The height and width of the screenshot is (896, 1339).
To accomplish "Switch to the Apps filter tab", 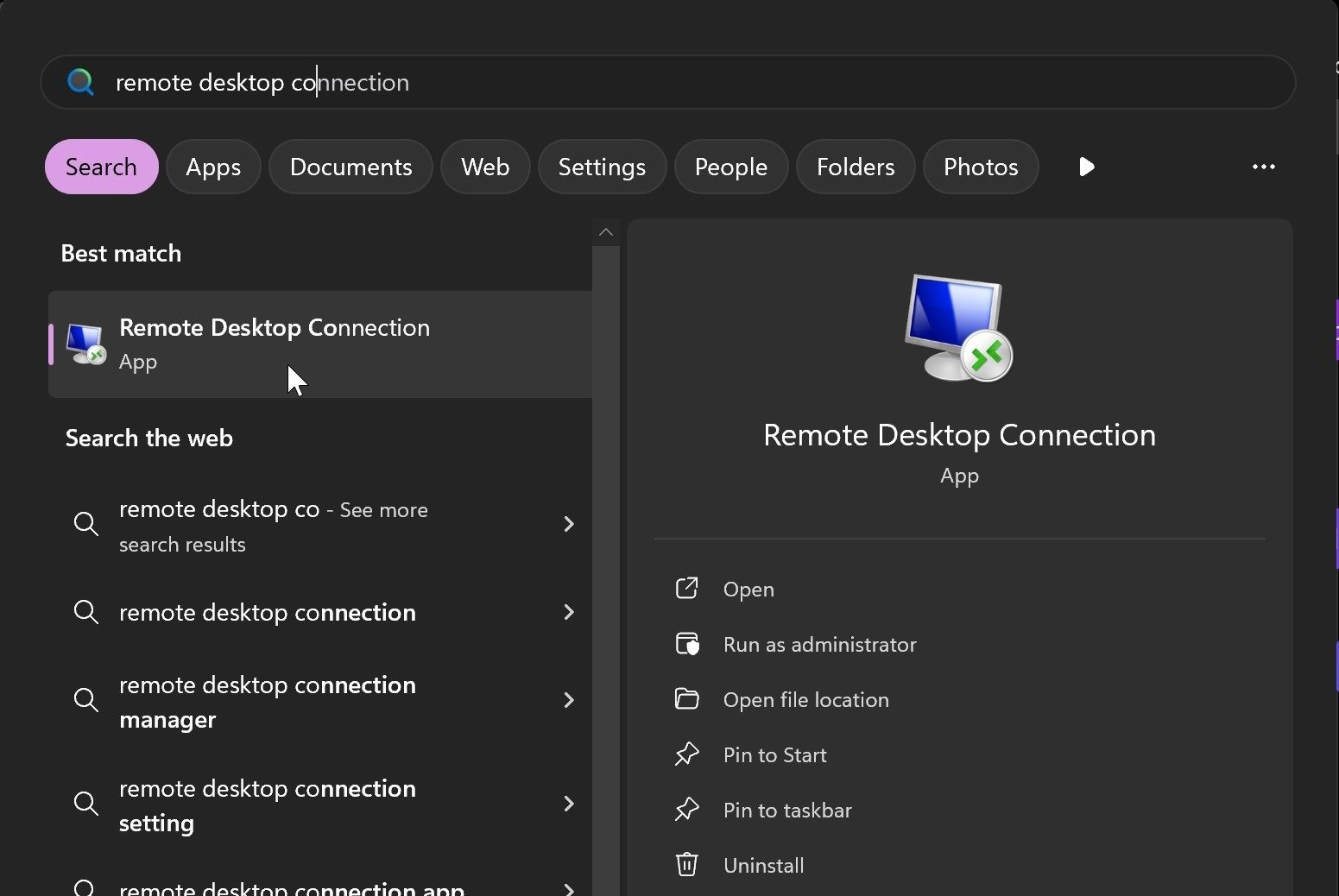I will point(213,167).
